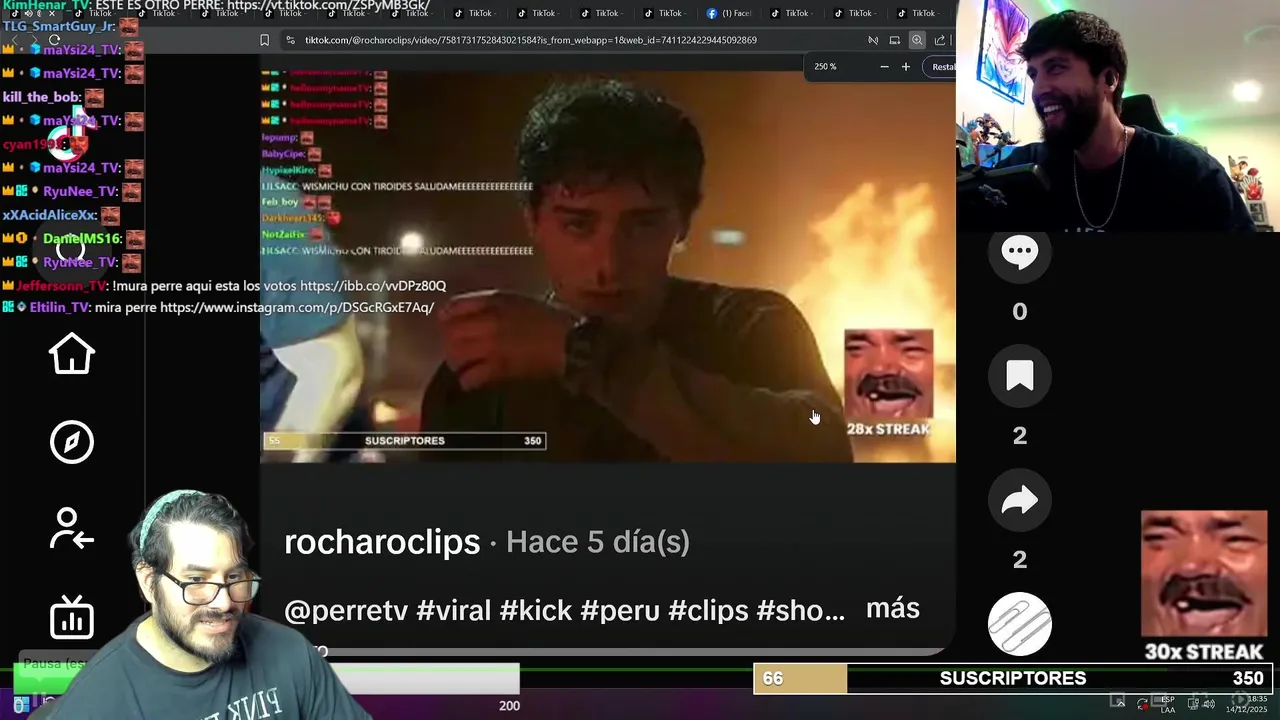Viewport: 1280px width, 720px height.
Task: Share the video with the arrow icon
Action: click(1019, 500)
